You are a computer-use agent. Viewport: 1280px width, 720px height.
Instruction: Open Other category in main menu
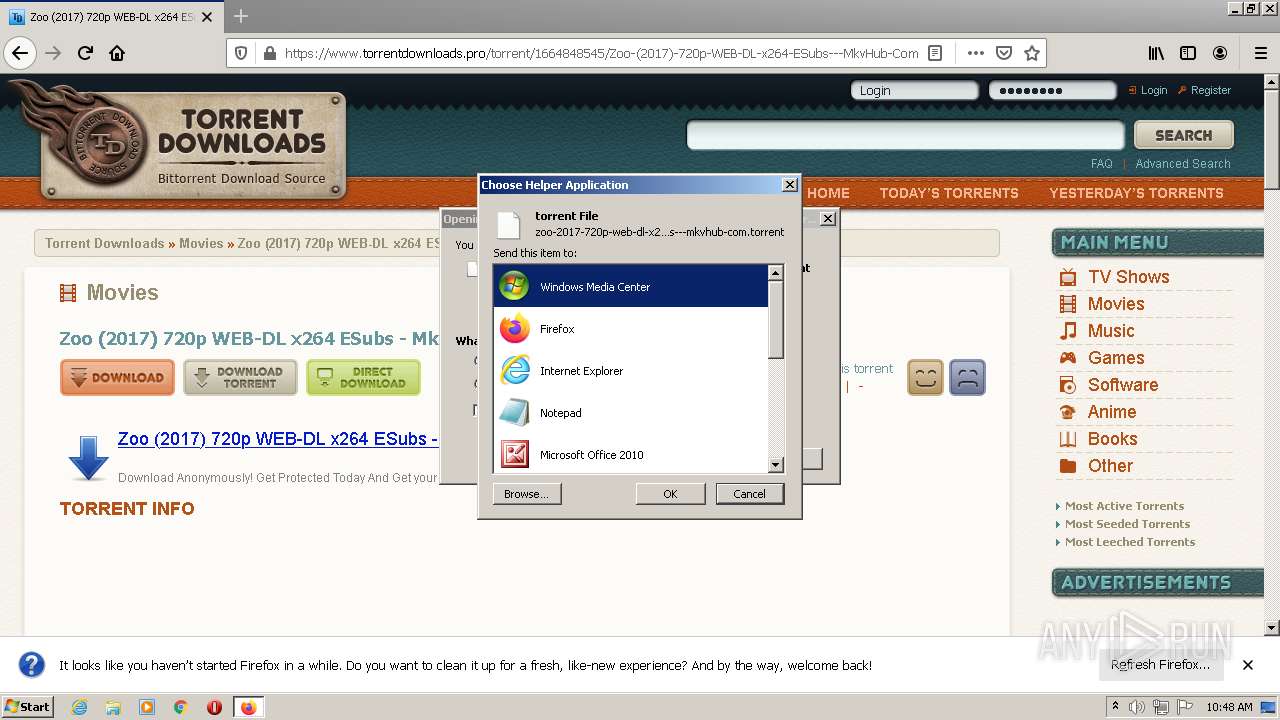(x=1110, y=466)
